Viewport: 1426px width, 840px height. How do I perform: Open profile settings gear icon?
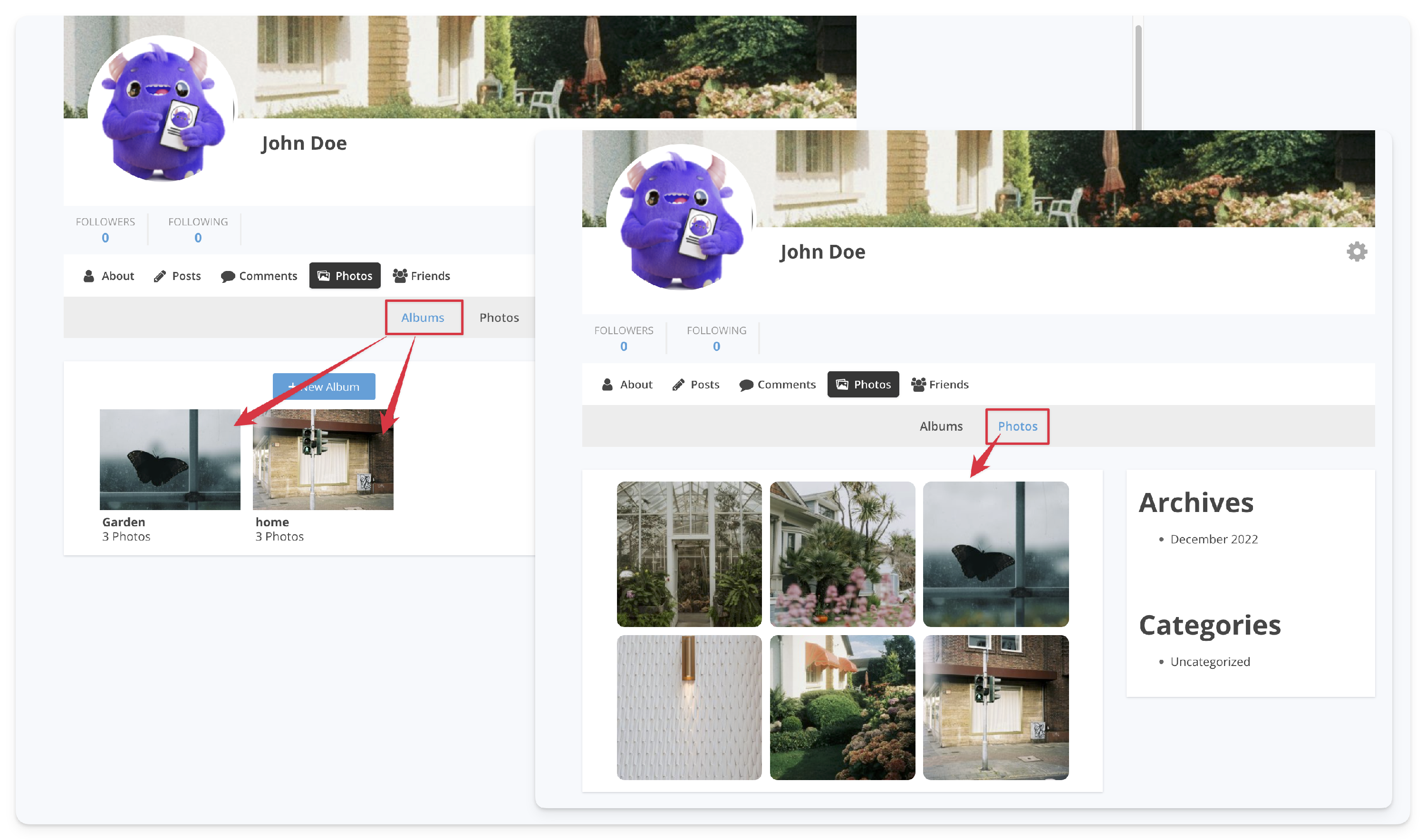coord(1357,251)
